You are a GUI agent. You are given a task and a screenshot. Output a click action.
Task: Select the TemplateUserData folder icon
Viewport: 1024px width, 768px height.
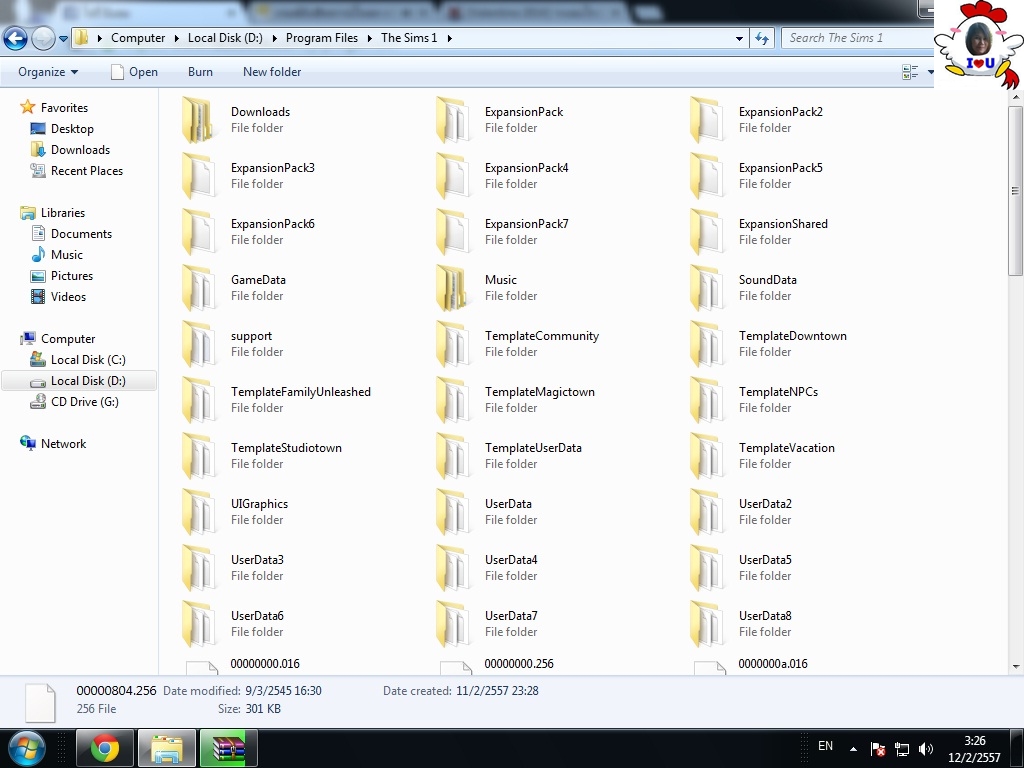pos(453,456)
